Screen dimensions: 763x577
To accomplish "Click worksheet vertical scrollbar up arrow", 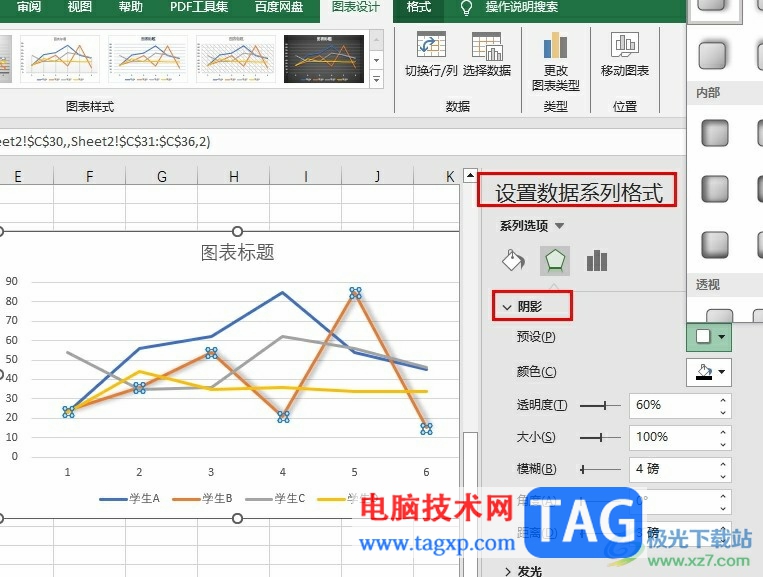I will point(470,175).
